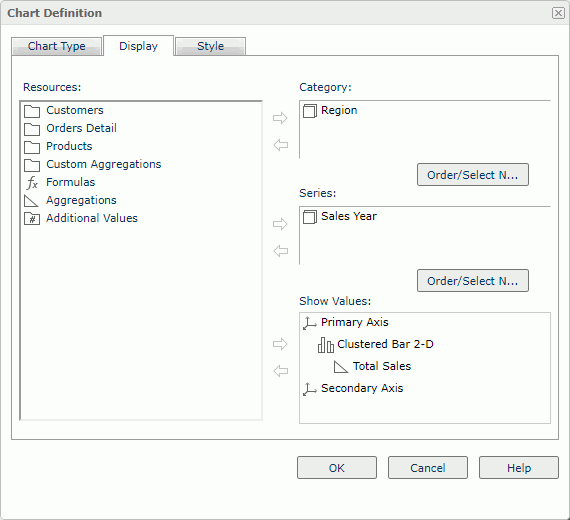
Task: Remove value from Show Values with left arrow
Action: click(x=281, y=371)
